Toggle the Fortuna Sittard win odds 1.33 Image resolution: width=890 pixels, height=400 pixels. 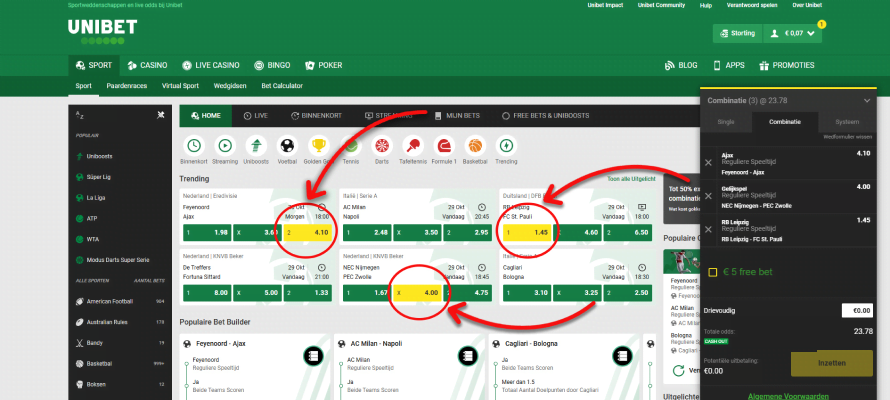click(307, 293)
